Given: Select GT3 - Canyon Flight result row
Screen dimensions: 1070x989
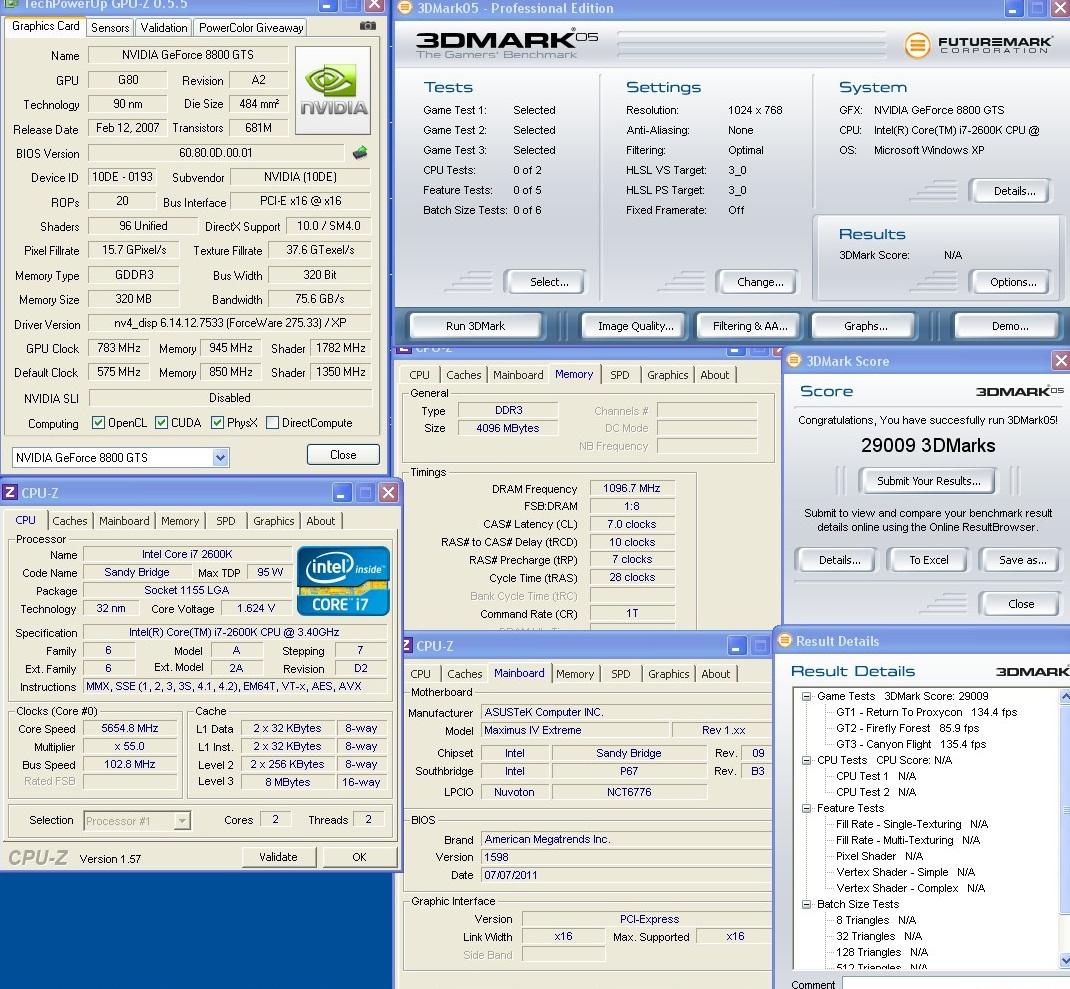Looking at the screenshot, I should pos(910,744).
